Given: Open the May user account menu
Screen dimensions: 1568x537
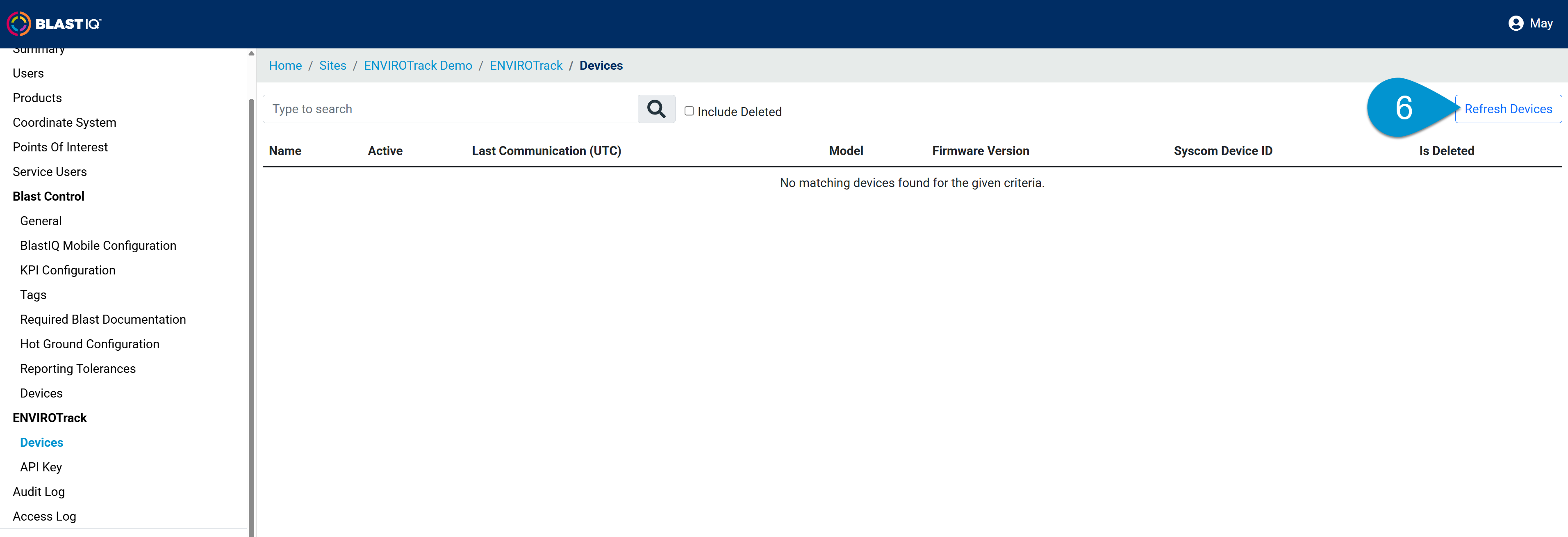Looking at the screenshot, I should 1530,23.
